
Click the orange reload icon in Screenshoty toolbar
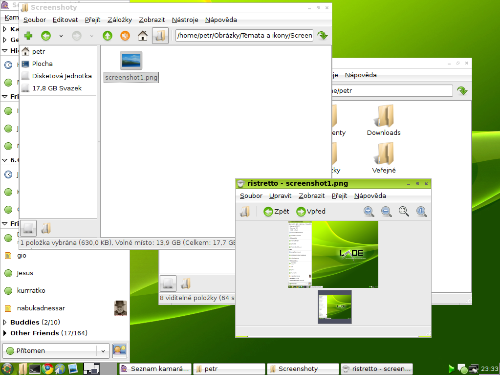coord(125,36)
